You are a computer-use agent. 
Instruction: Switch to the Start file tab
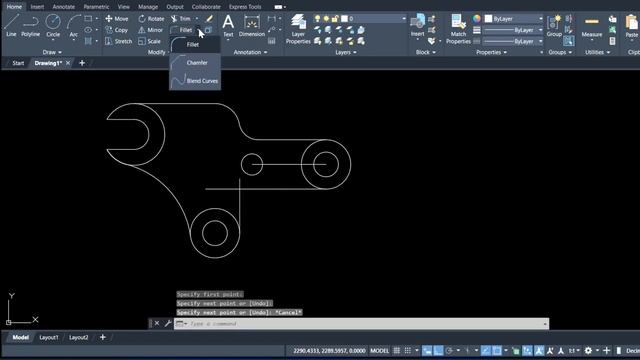pyautogui.click(x=18, y=63)
